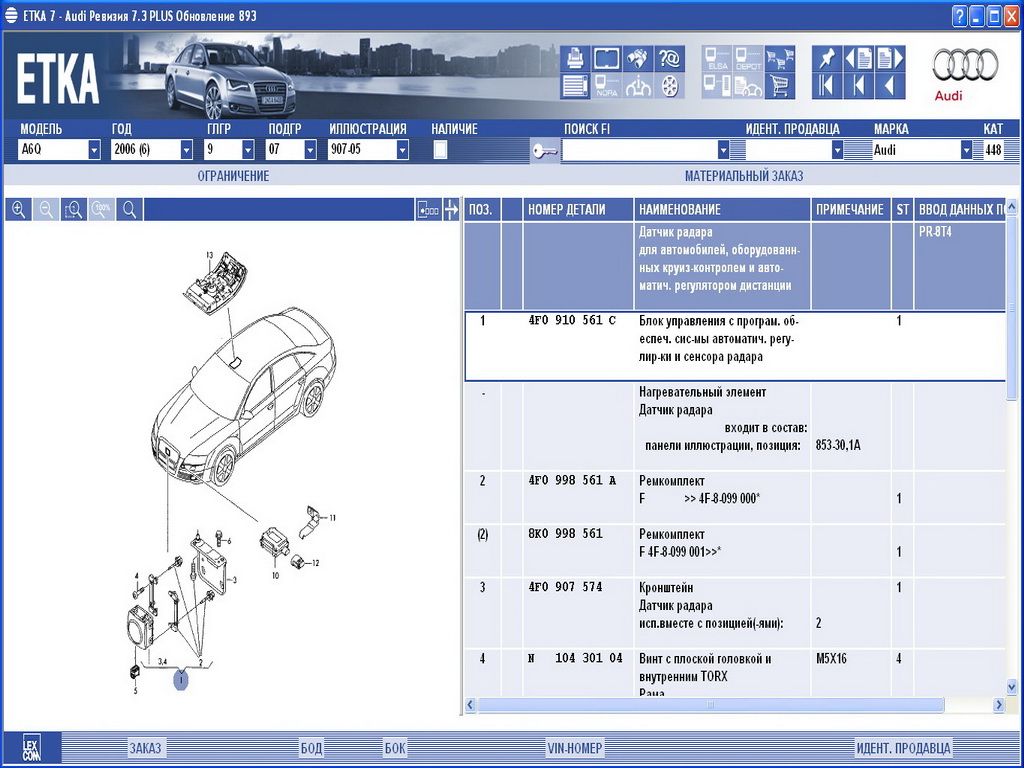
Task: Click the split-arrow icon beside ПОЗ. header
Action: point(451,210)
